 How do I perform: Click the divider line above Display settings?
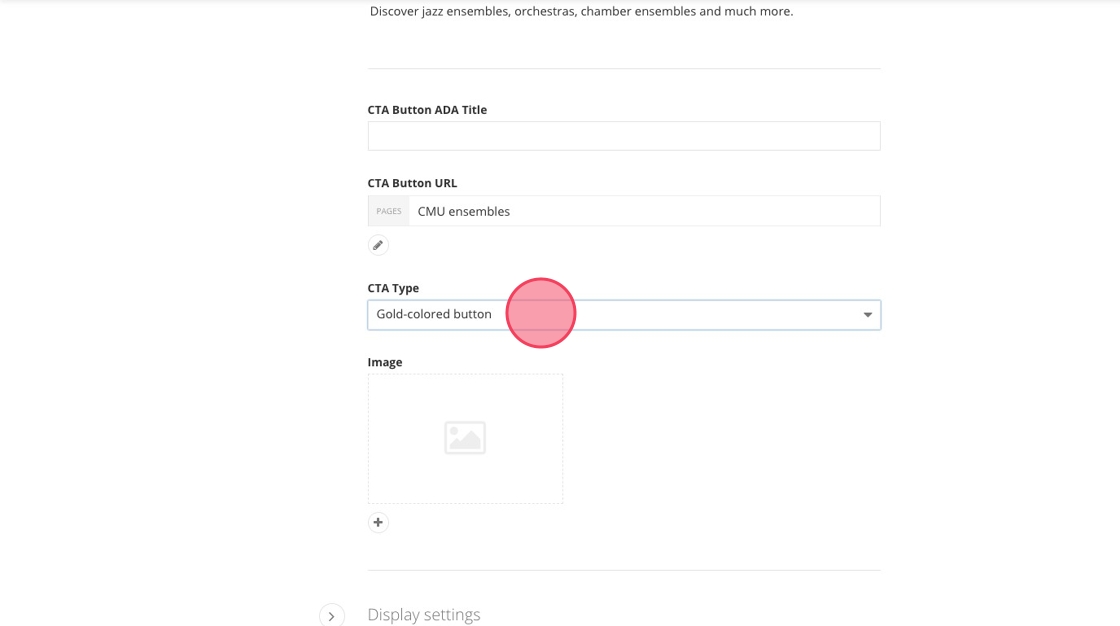pos(624,570)
